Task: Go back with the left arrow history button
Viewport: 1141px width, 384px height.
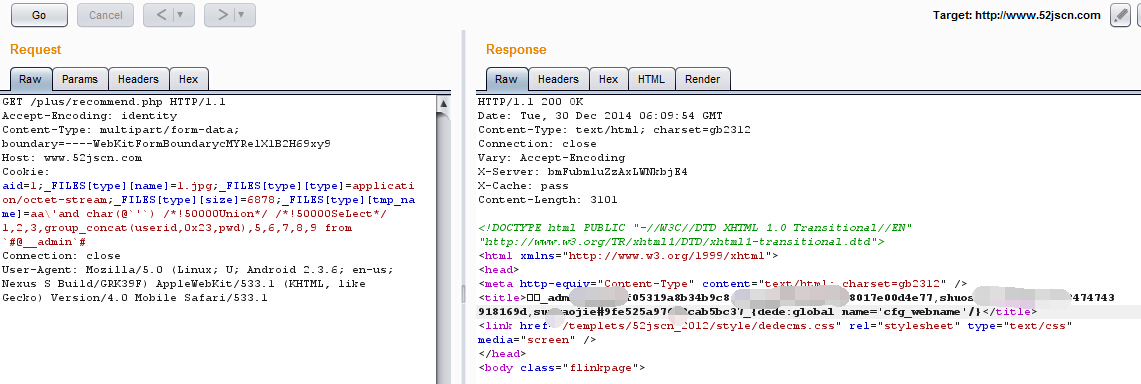Action: [162, 15]
